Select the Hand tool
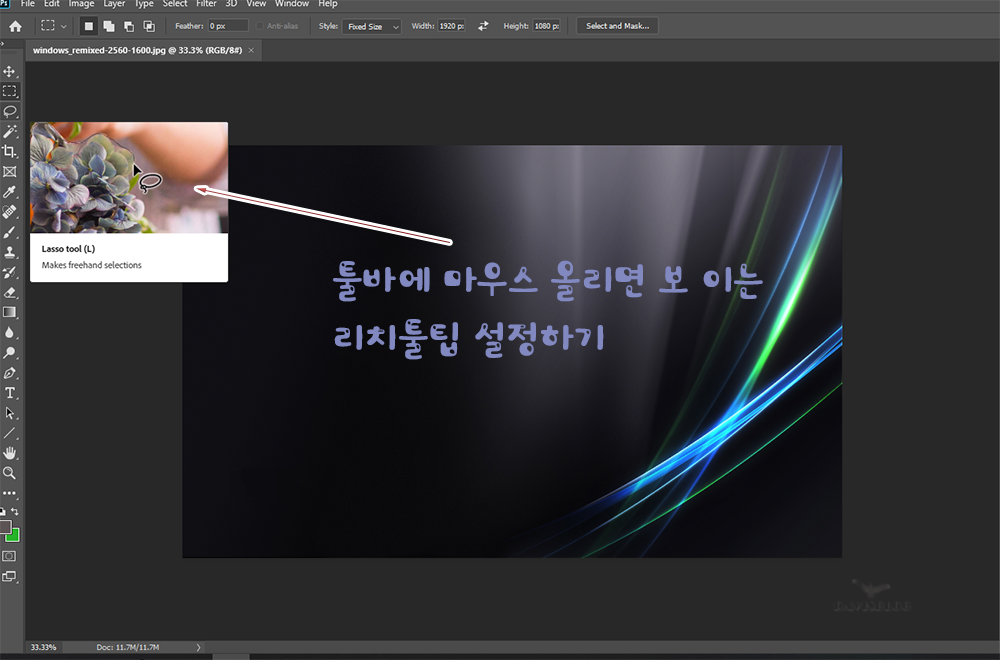 [10, 453]
